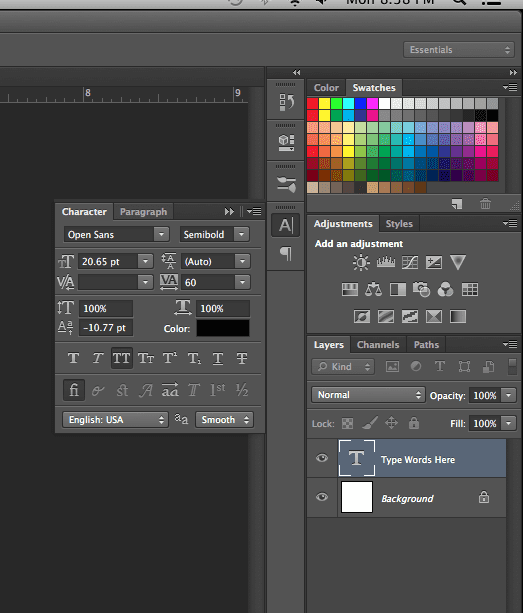Filter layers for pixel layers
Image resolution: width=523 pixels, height=613 pixels.
tap(392, 367)
